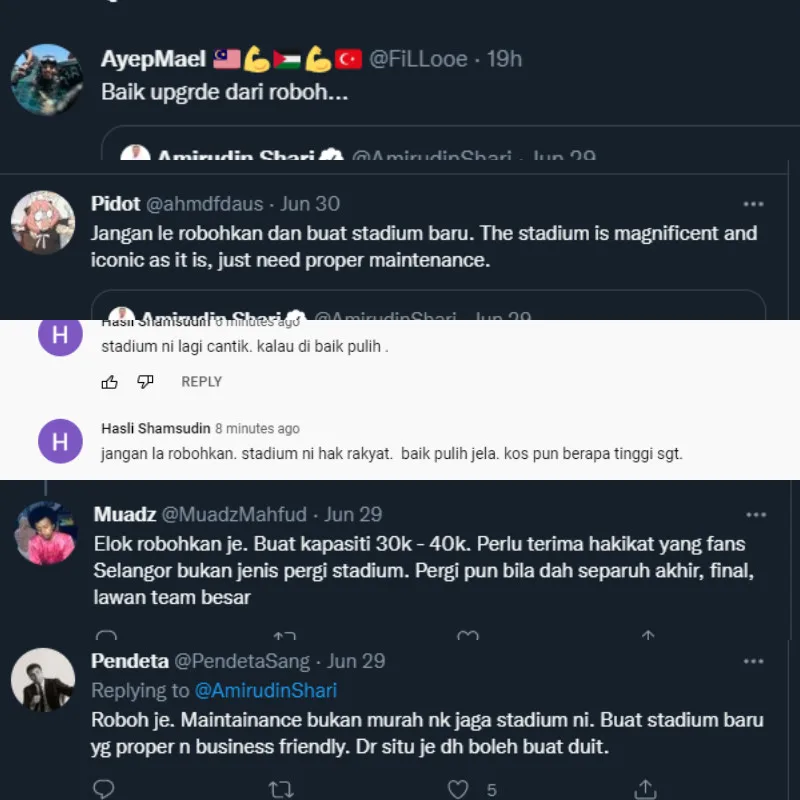Image resolution: width=800 pixels, height=800 pixels.
Task: Open the three-dot menu on Muadz's tweet
Action: (755, 514)
